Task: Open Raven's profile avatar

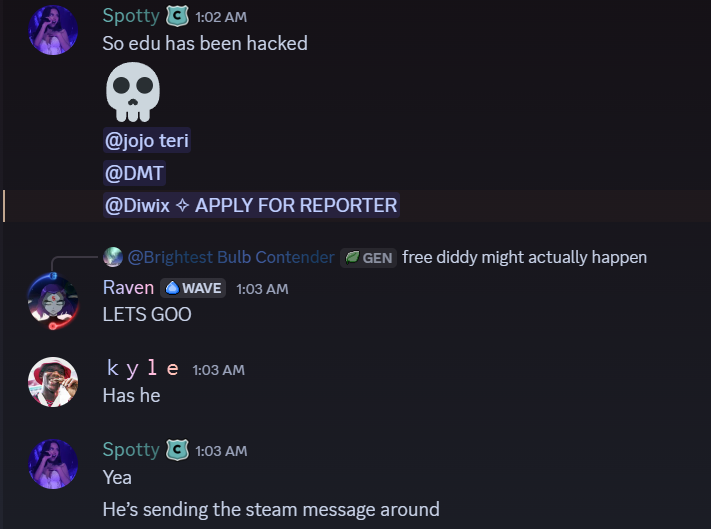Action: [53, 301]
